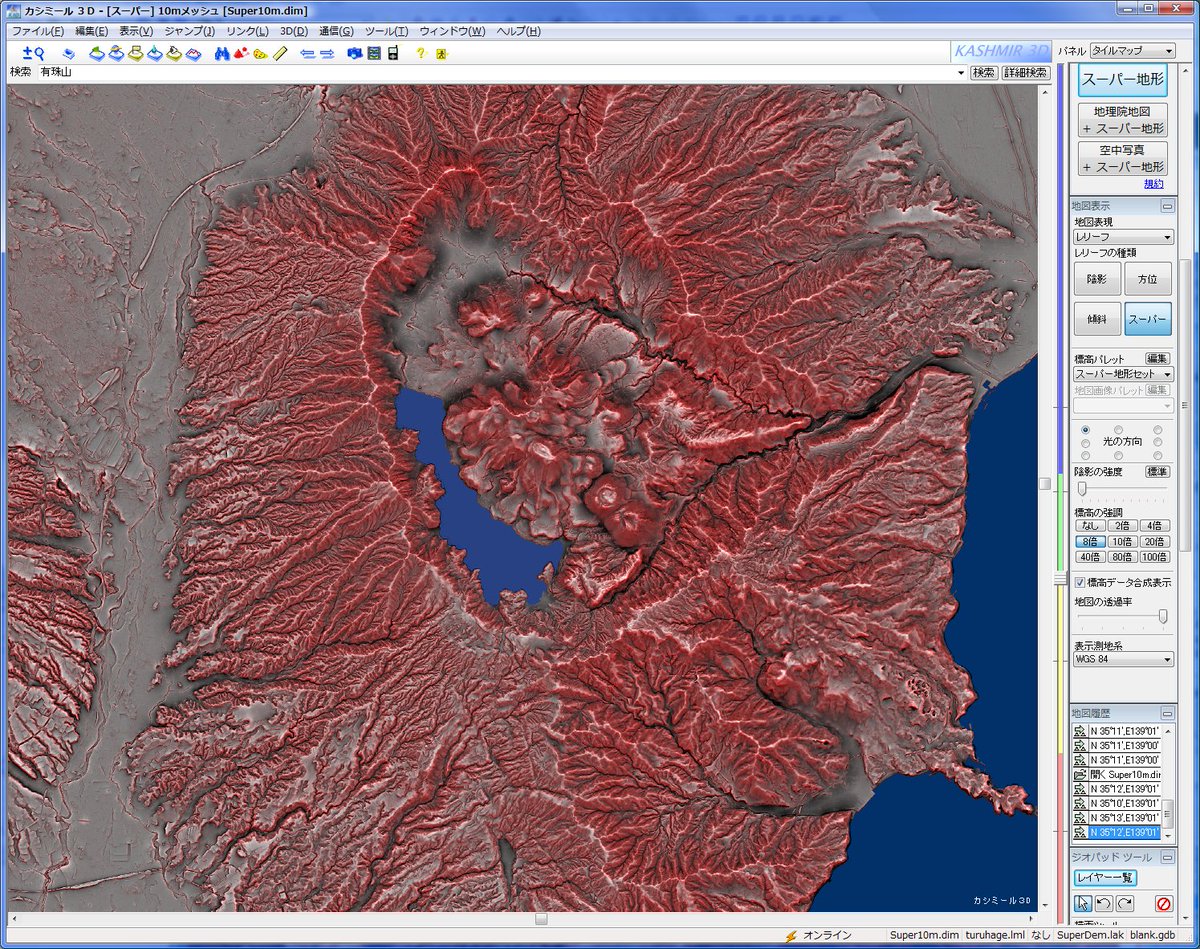Click the yellow question mark help icon
The width and height of the screenshot is (1200, 949).
point(421,53)
